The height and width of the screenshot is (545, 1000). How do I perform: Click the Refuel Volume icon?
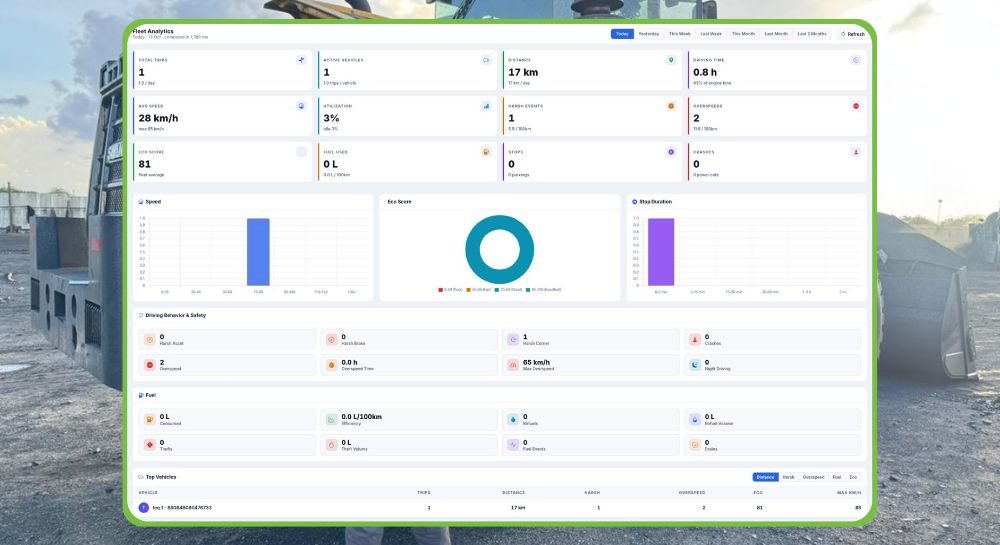click(695, 419)
